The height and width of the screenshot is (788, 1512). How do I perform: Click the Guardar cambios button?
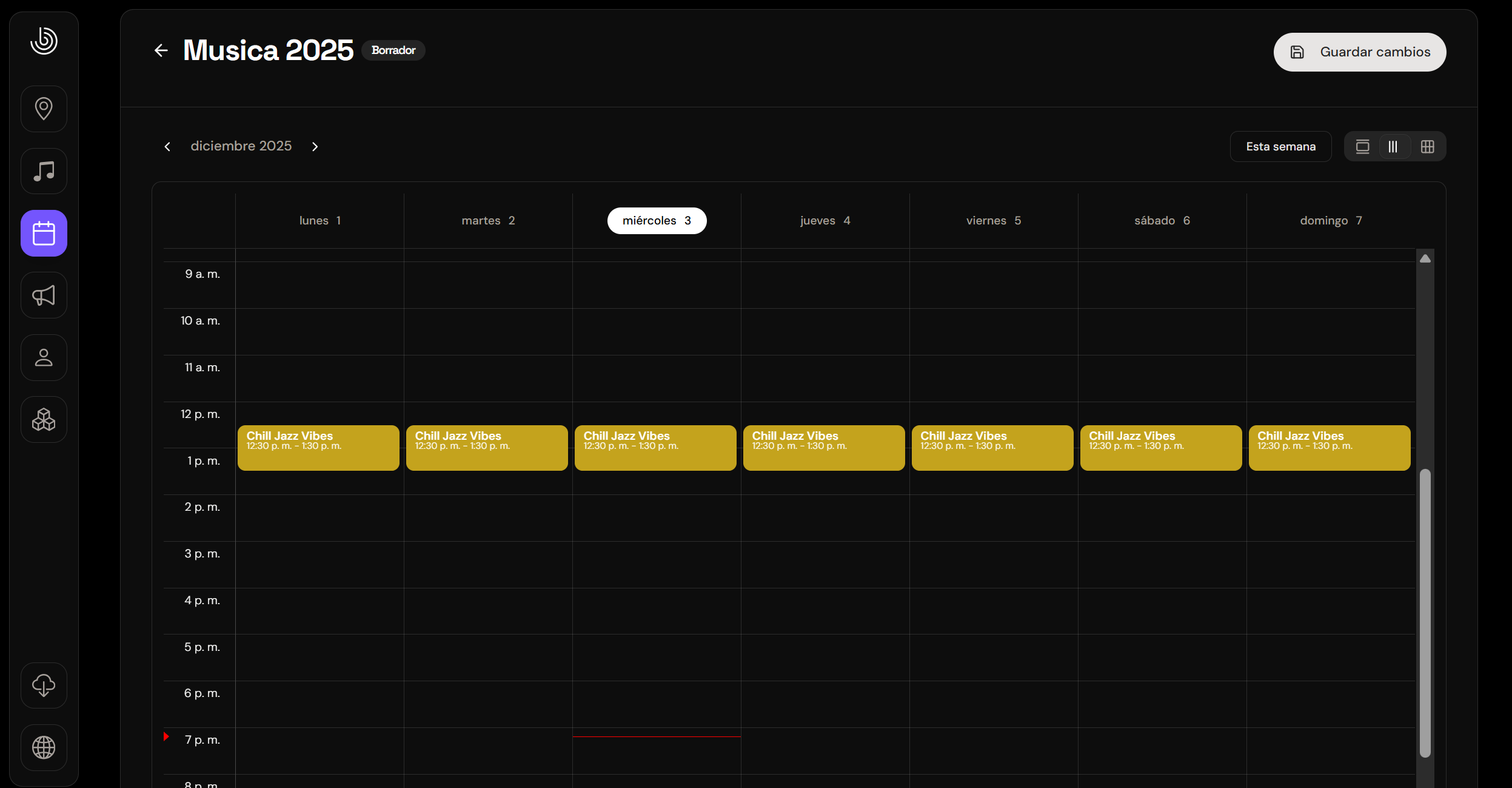pos(1359,52)
